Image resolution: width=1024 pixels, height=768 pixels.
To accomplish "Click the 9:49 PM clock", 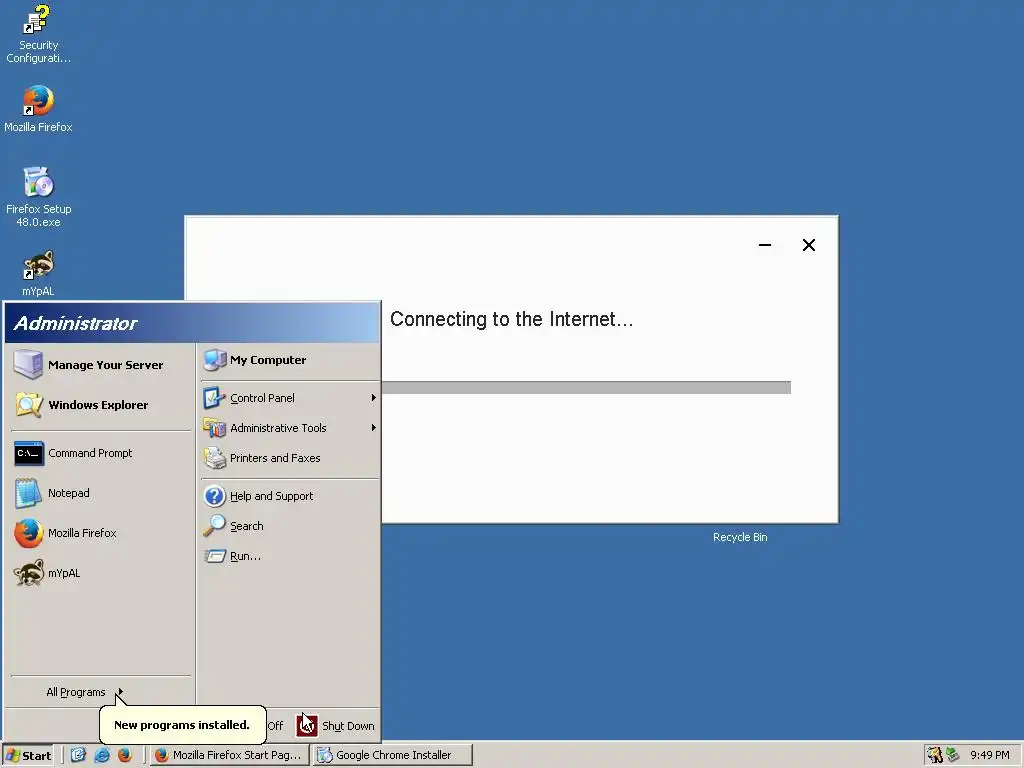I will (x=989, y=755).
